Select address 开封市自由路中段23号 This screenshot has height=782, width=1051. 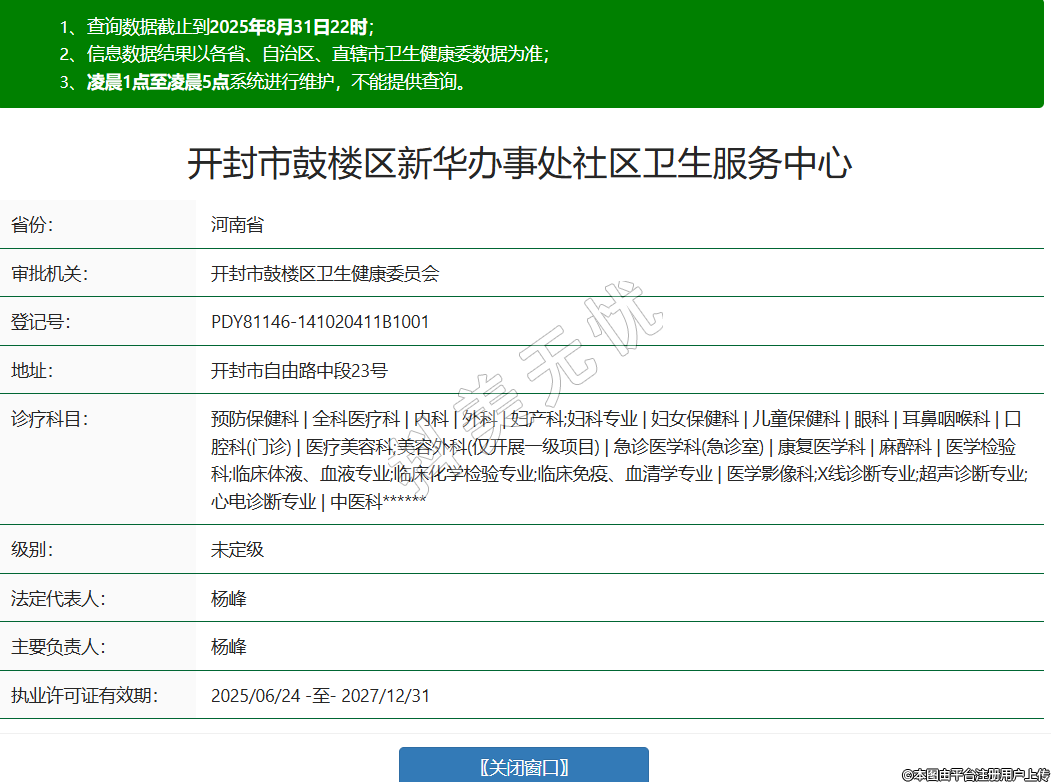(299, 371)
